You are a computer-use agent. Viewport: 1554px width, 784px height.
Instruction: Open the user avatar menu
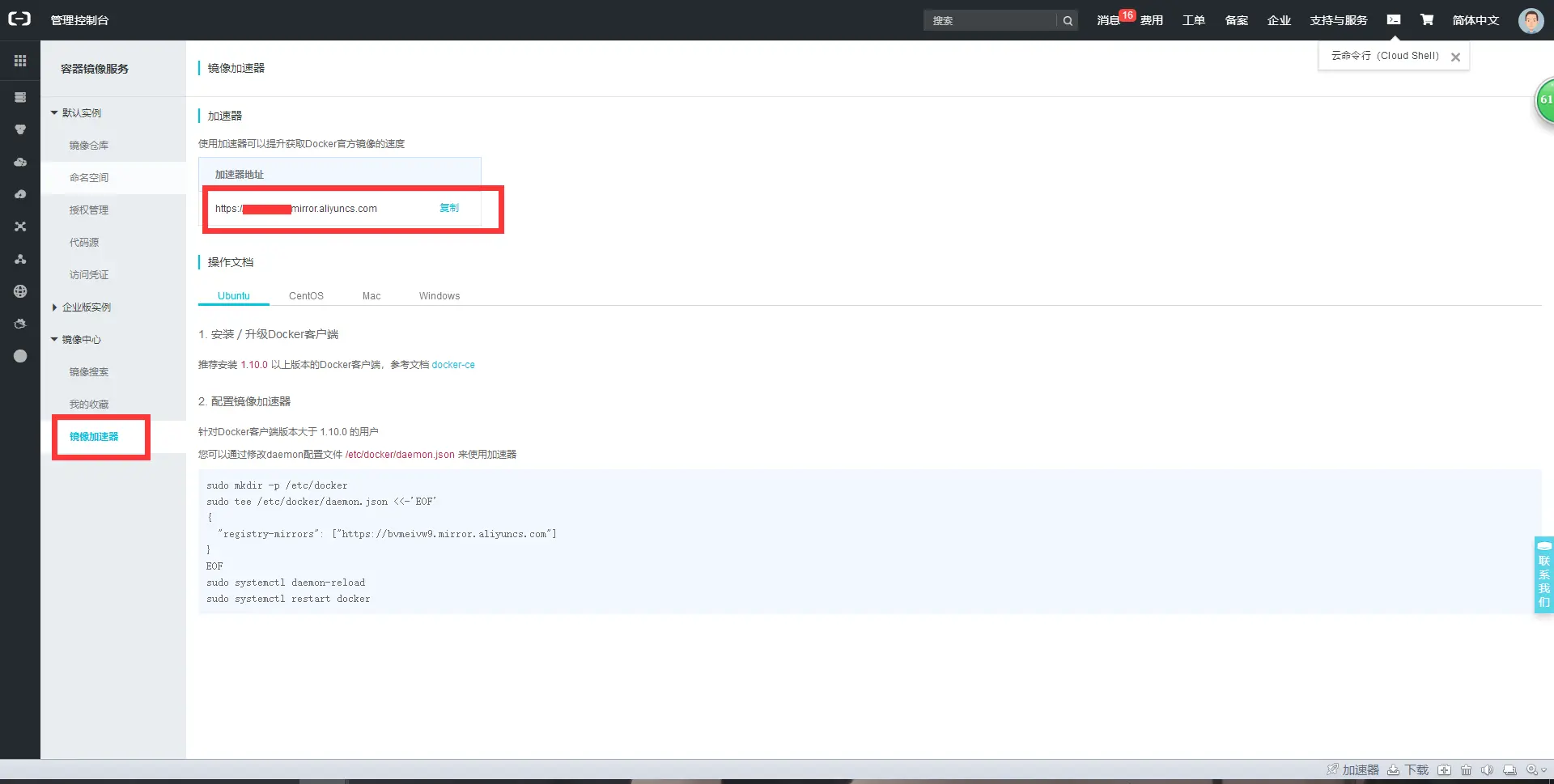click(1531, 20)
